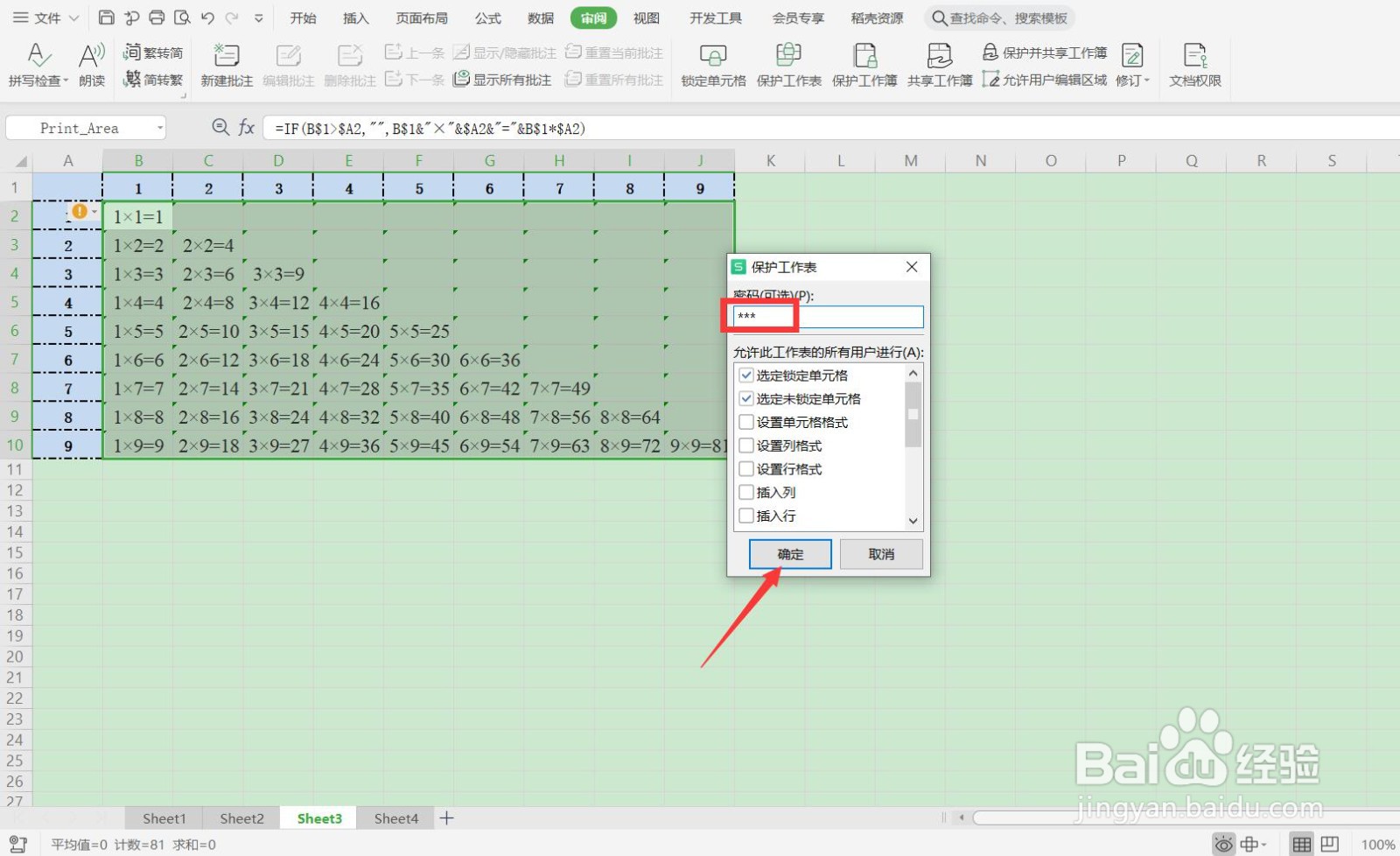
Task: Click the add new sheet plus icon
Action: pyautogui.click(x=447, y=818)
